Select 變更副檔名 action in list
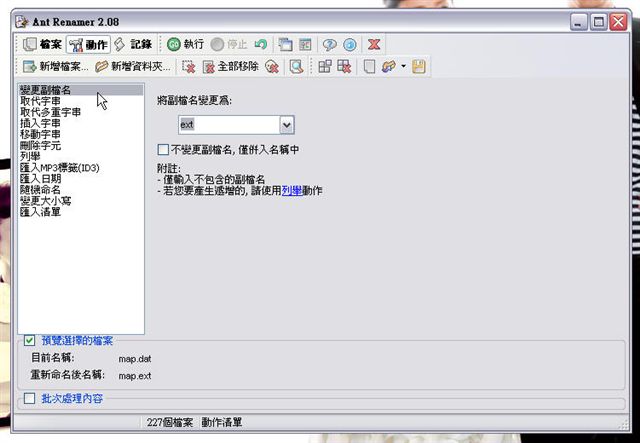Screen dimensions: 640x443 tap(81, 90)
